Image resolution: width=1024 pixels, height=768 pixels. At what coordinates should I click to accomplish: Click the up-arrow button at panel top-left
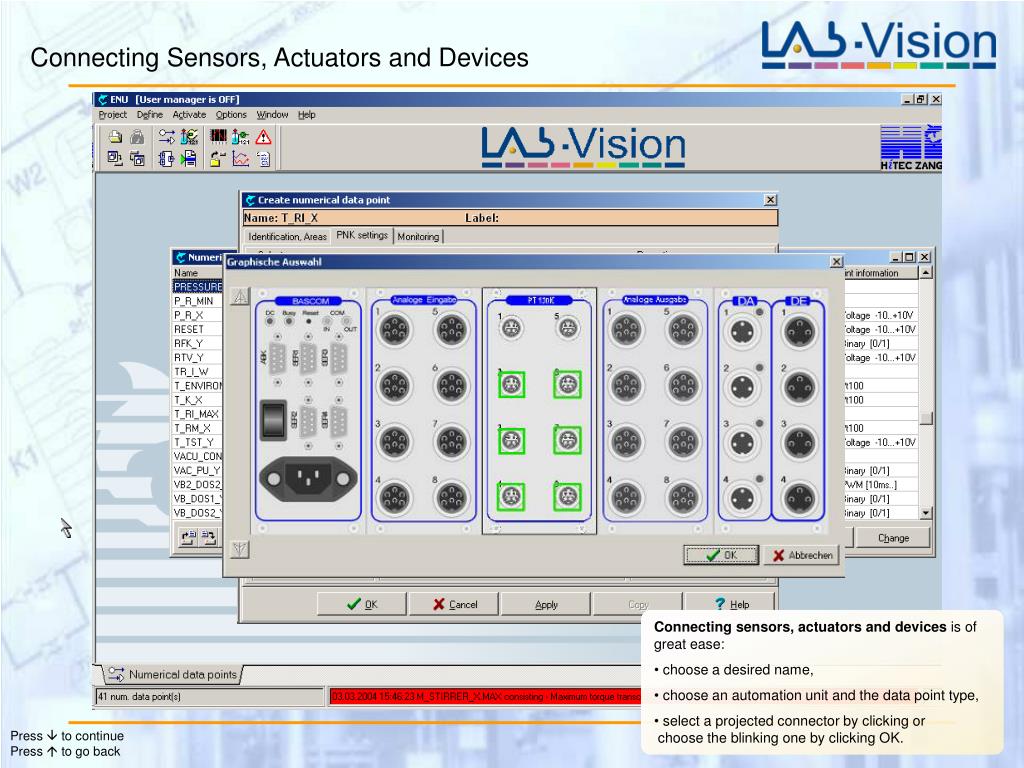[240, 296]
